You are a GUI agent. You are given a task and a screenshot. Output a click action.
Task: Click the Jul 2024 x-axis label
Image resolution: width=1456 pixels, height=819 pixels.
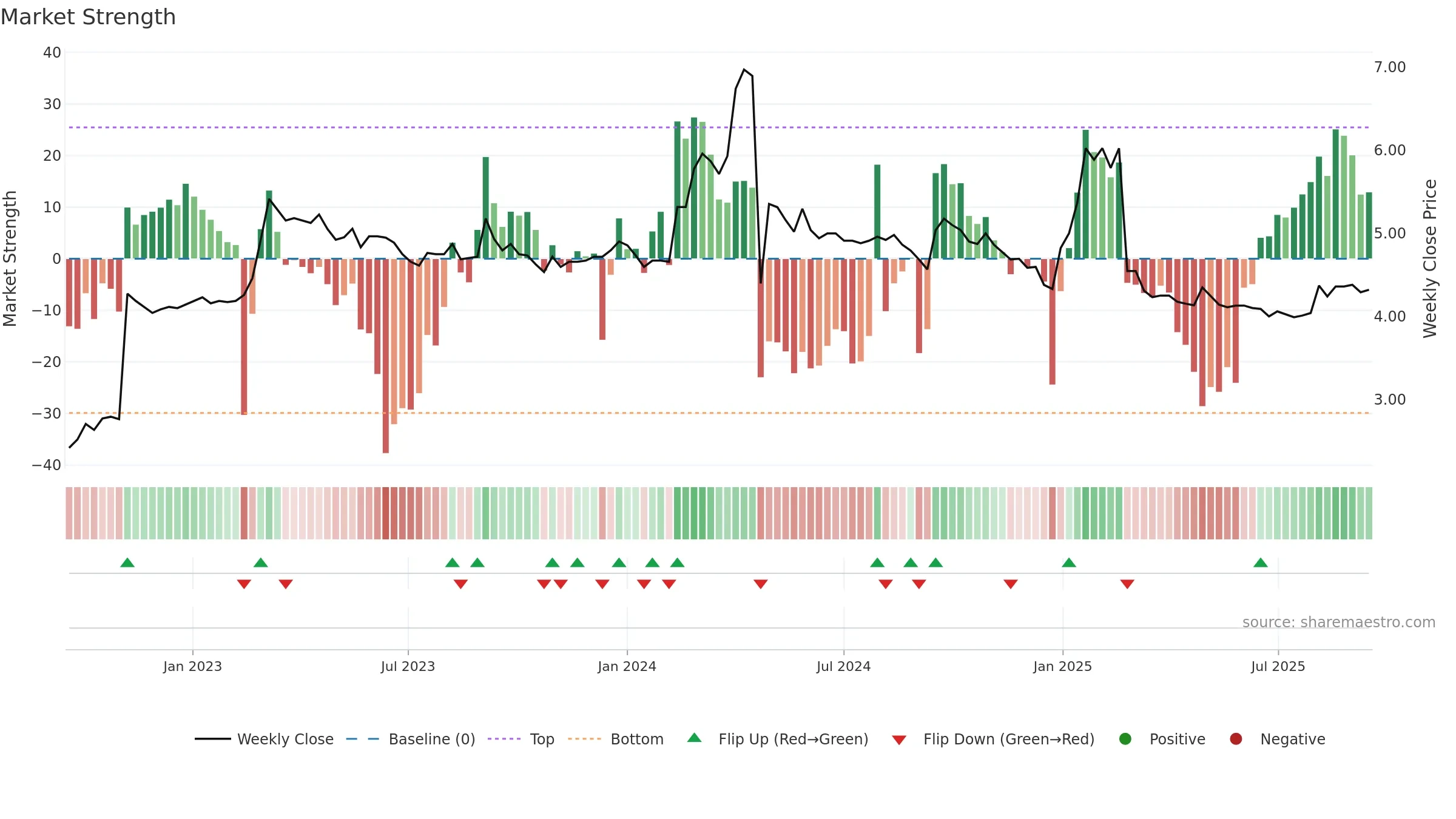tap(843, 666)
